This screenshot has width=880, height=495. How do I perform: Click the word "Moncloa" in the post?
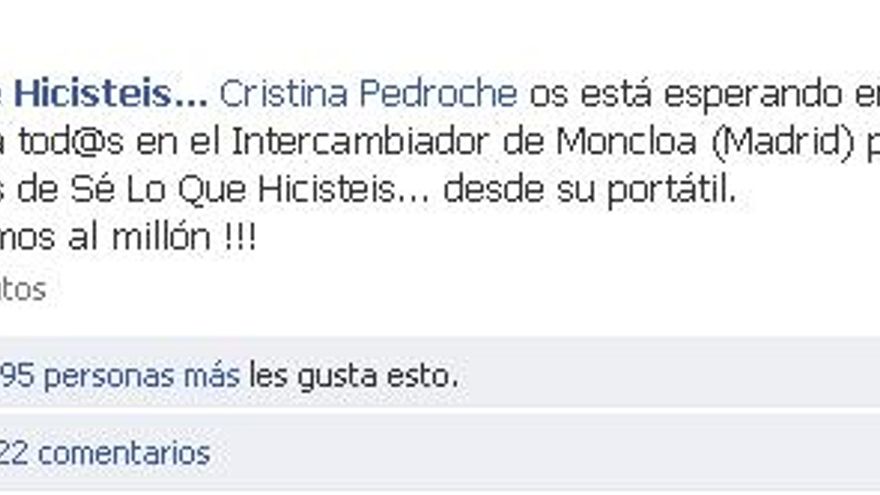click(x=626, y=141)
